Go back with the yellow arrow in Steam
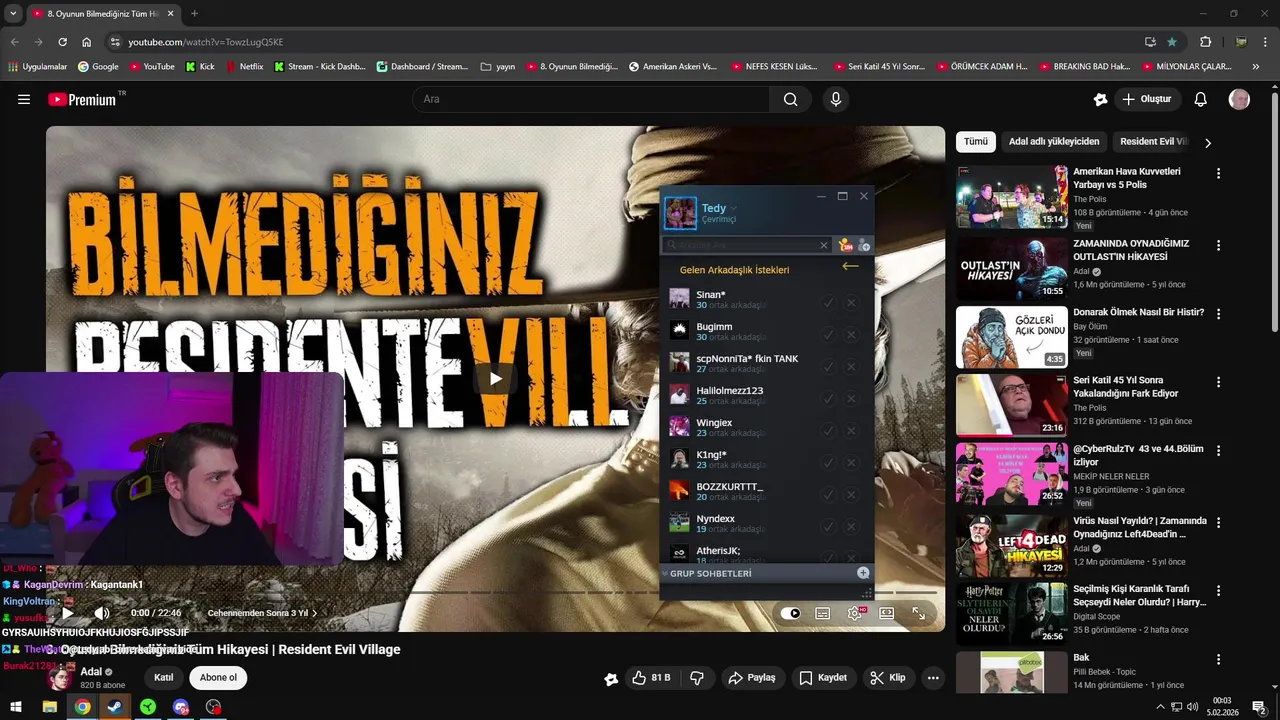This screenshot has height=720, width=1280. pyautogui.click(x=850, y=266)
